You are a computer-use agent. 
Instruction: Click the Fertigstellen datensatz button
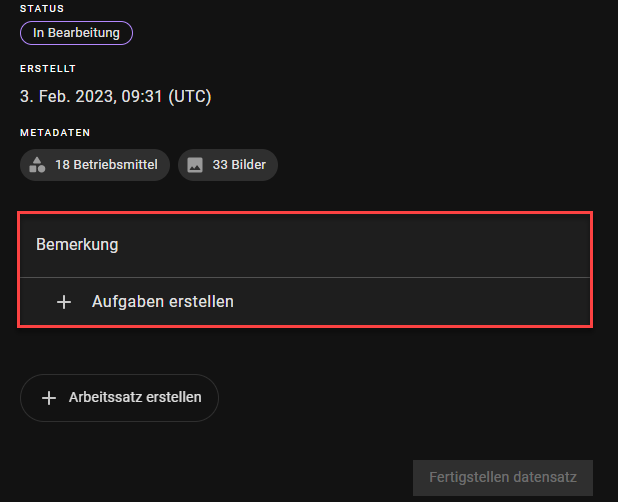point(502,477)
